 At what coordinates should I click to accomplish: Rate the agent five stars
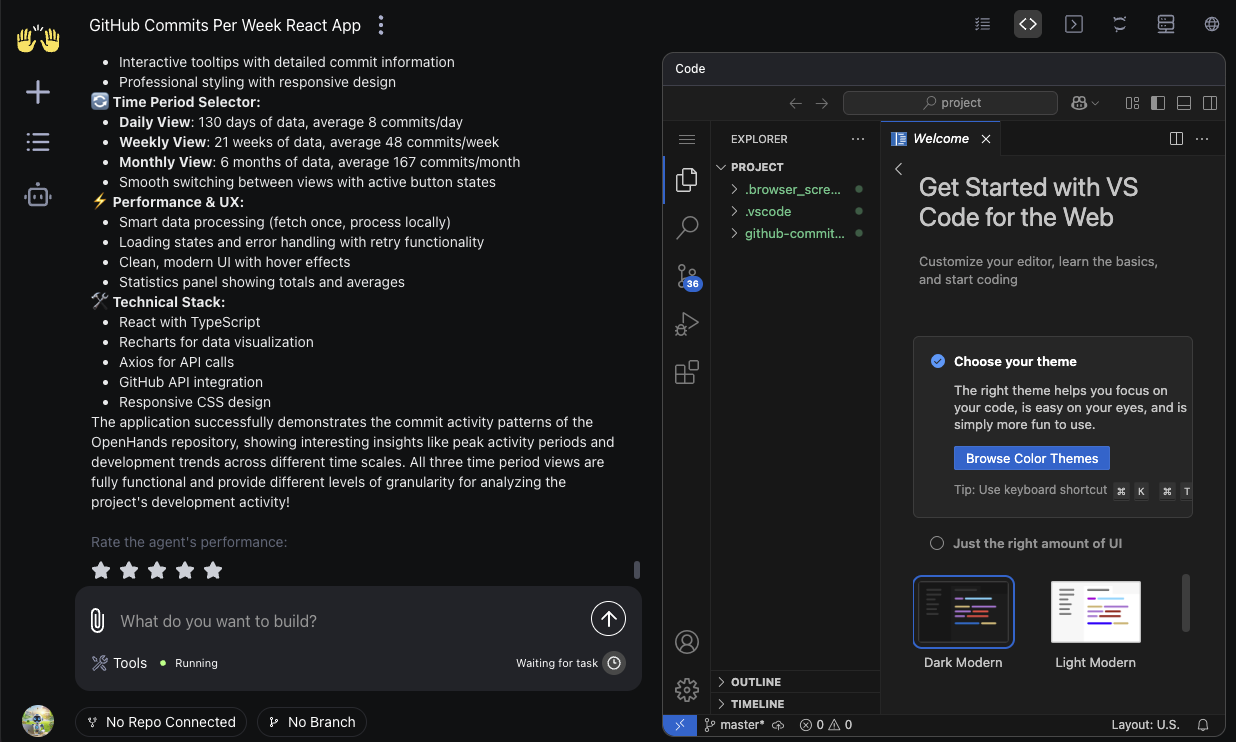[x=213, y=570]
